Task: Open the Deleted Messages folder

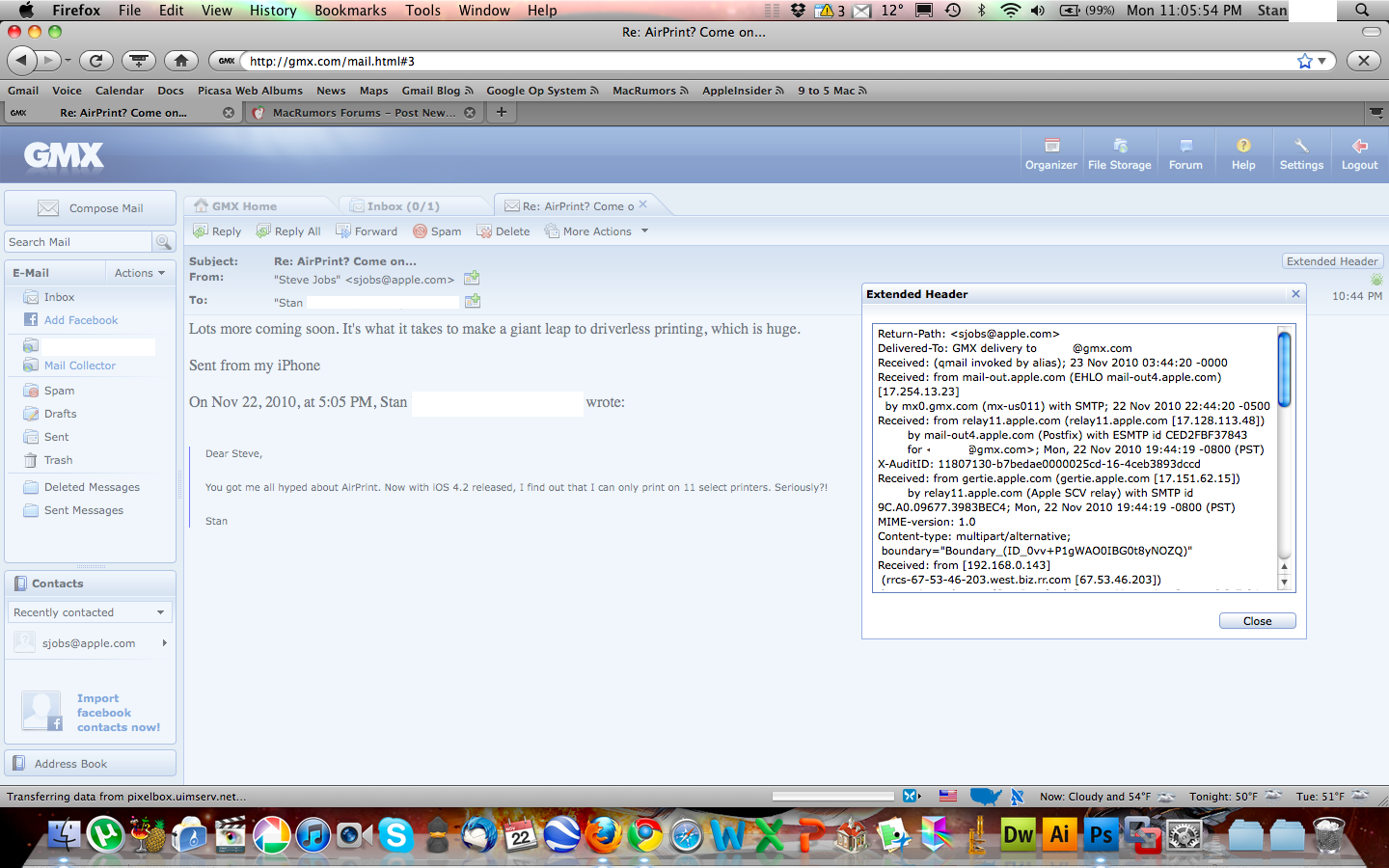Action: [92, 487]
